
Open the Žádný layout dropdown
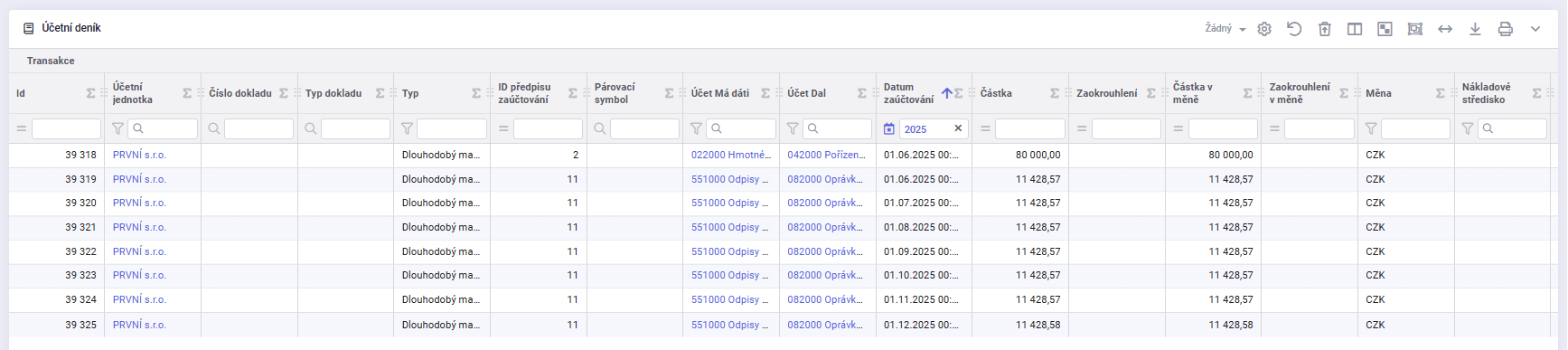tap(1225, 29)
